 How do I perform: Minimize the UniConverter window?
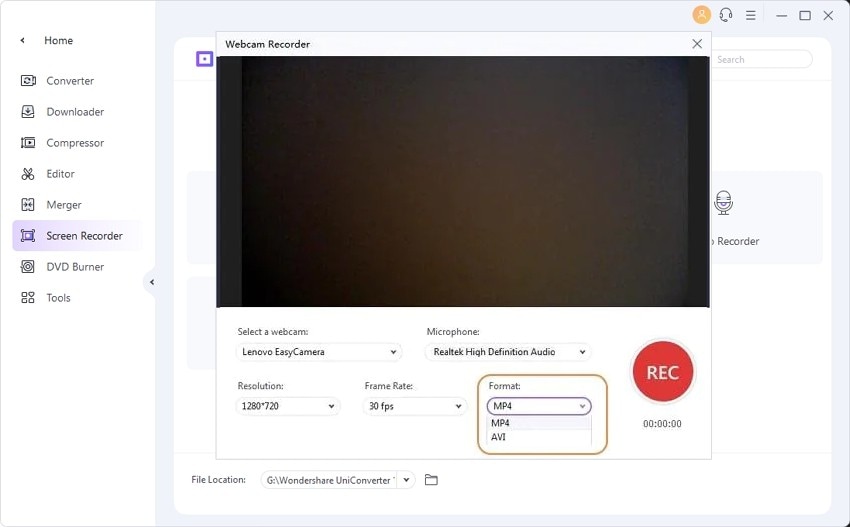coord(781,16)
